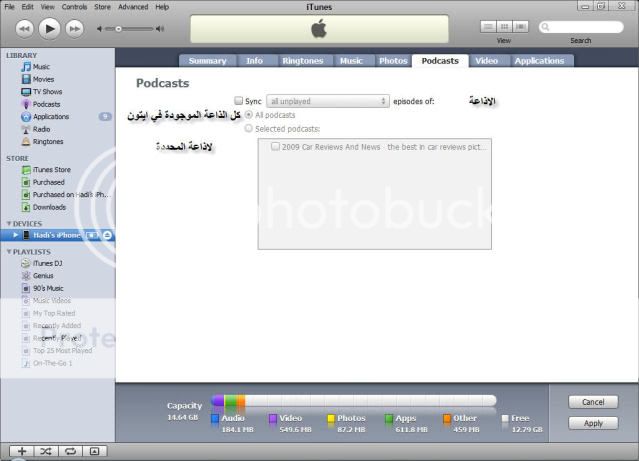Open TV Shows in sidebar
This screenshot has width=639, height=461.
tap(47, 92)
